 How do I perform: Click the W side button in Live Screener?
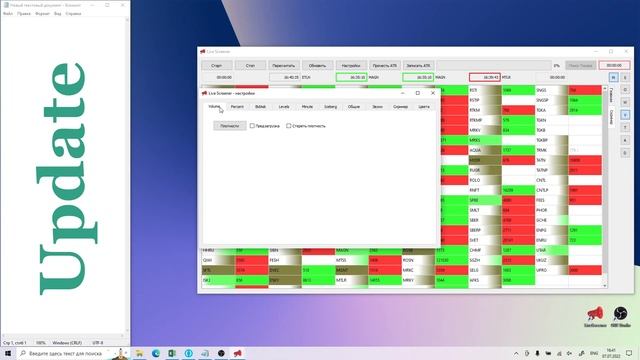625,102
